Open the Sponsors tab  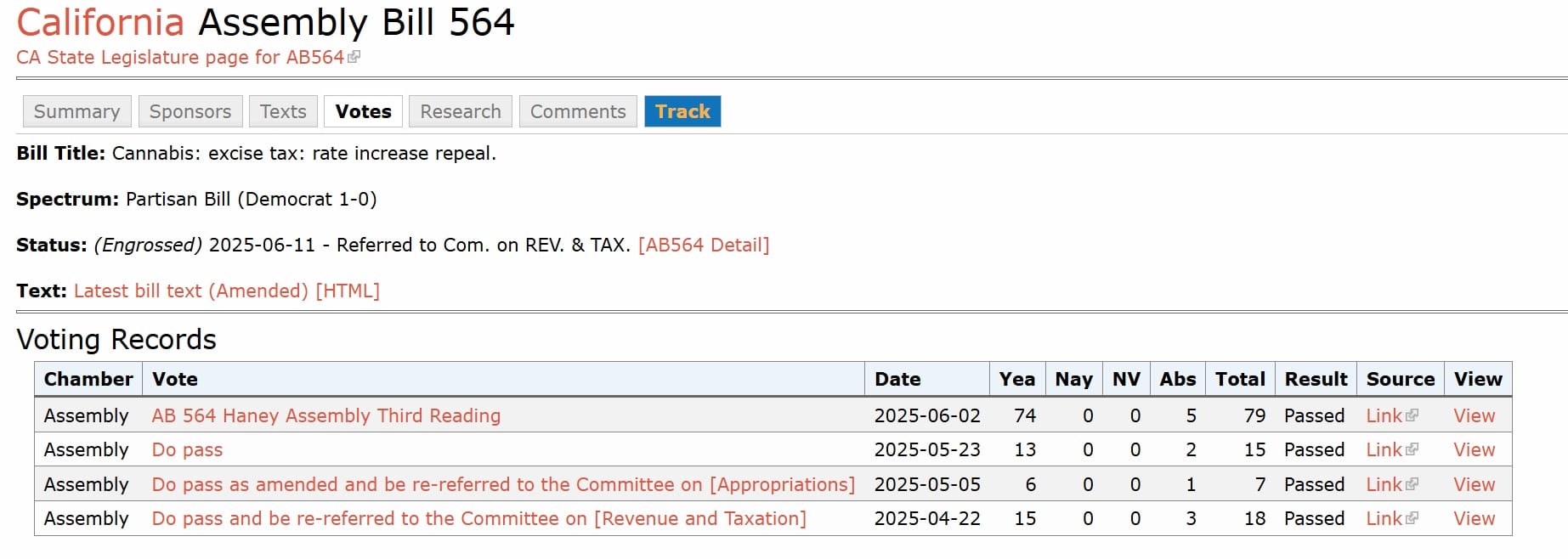point(190,111)
